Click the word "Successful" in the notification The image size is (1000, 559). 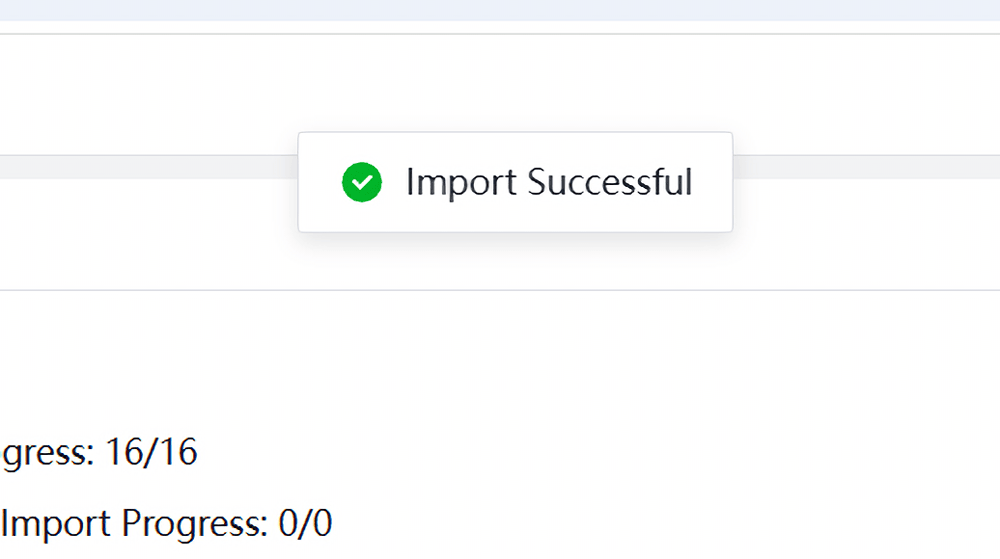tap(610, 182)
